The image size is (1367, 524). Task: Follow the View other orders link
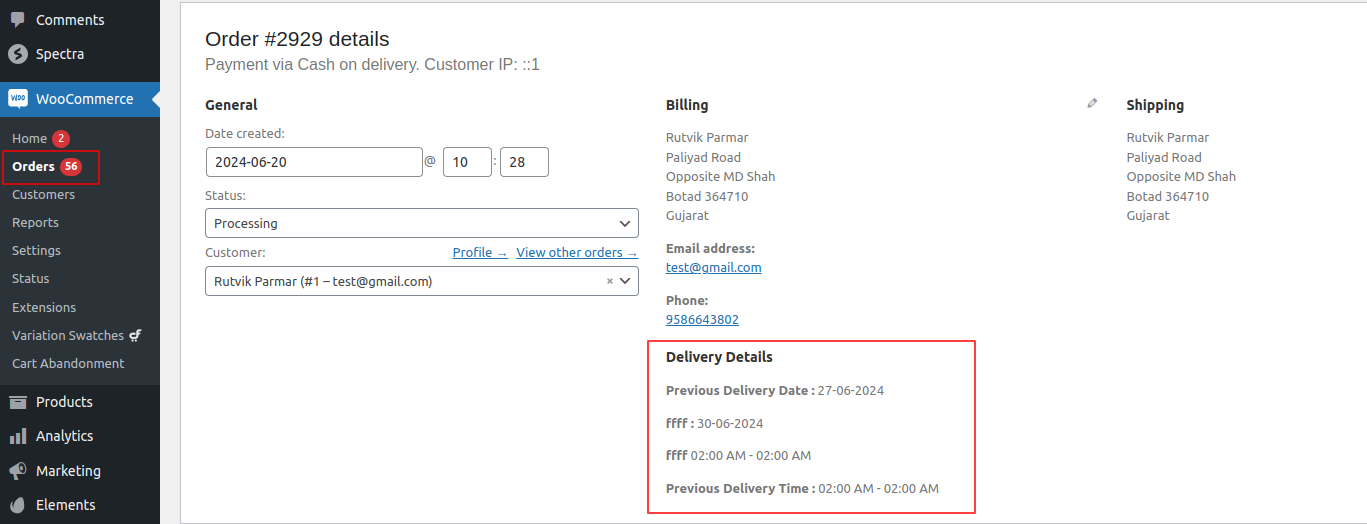click(577, 252)
